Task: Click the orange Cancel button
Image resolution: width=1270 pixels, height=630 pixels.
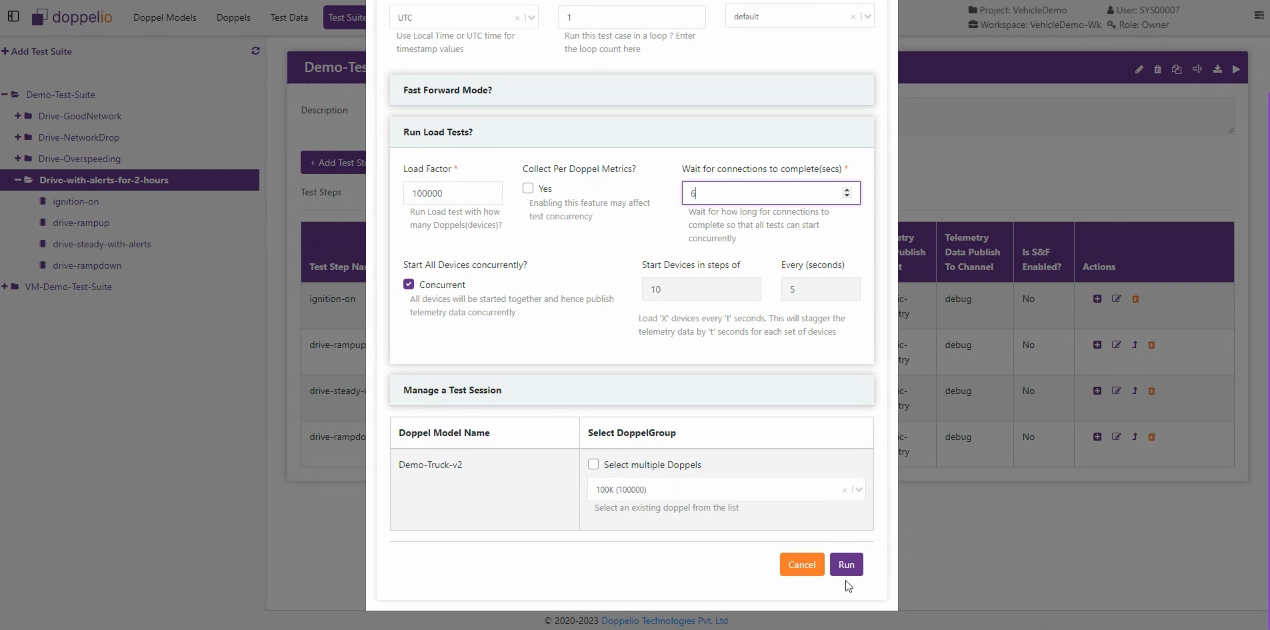Action: [x=802, y=565]
